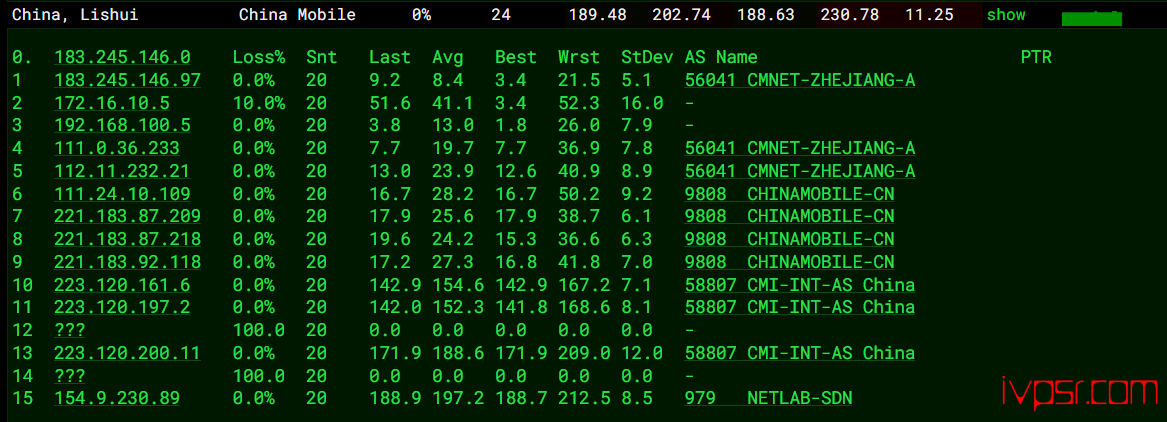This screenshot has width=1167, height=422.
Task: Select the summary worst value 230.78
Action: click(848, 15)
